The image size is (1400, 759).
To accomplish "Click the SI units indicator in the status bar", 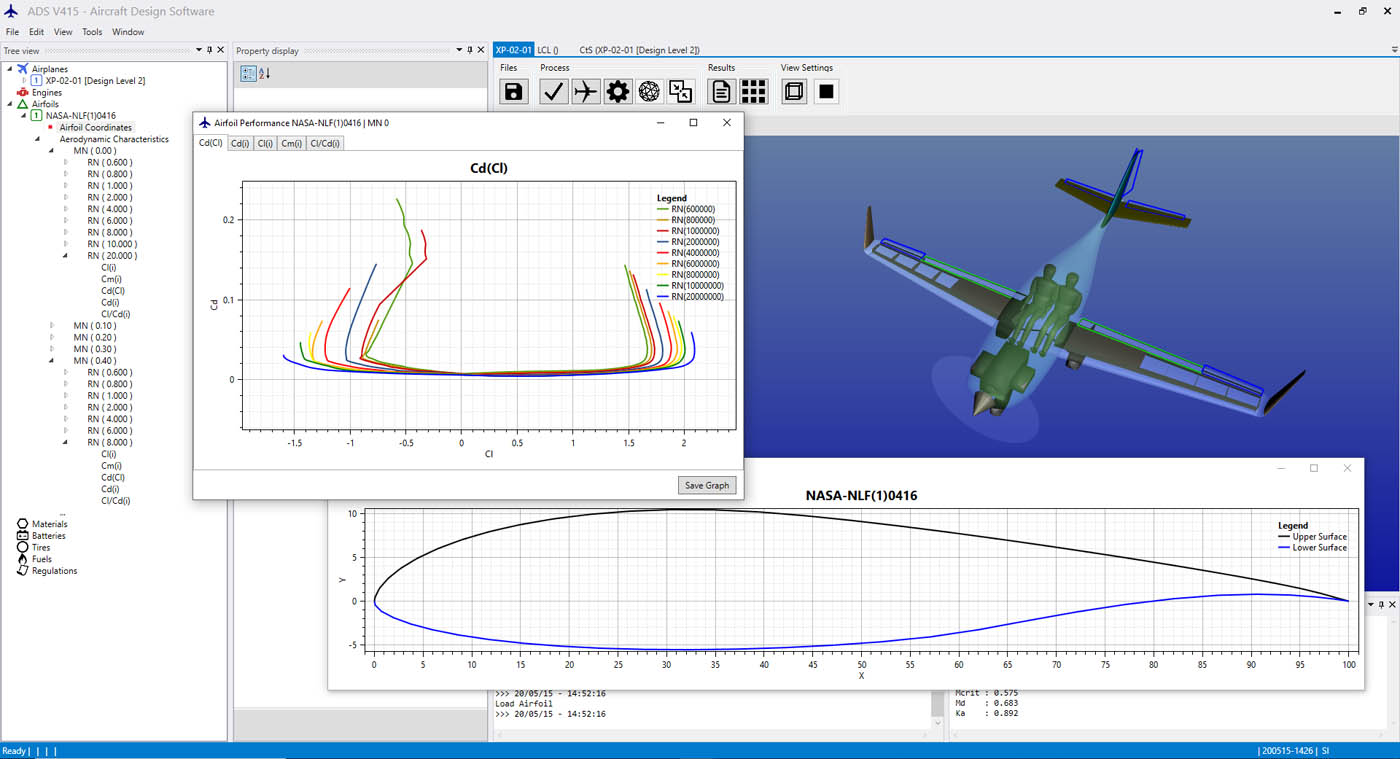I will tap(1325, 750).
